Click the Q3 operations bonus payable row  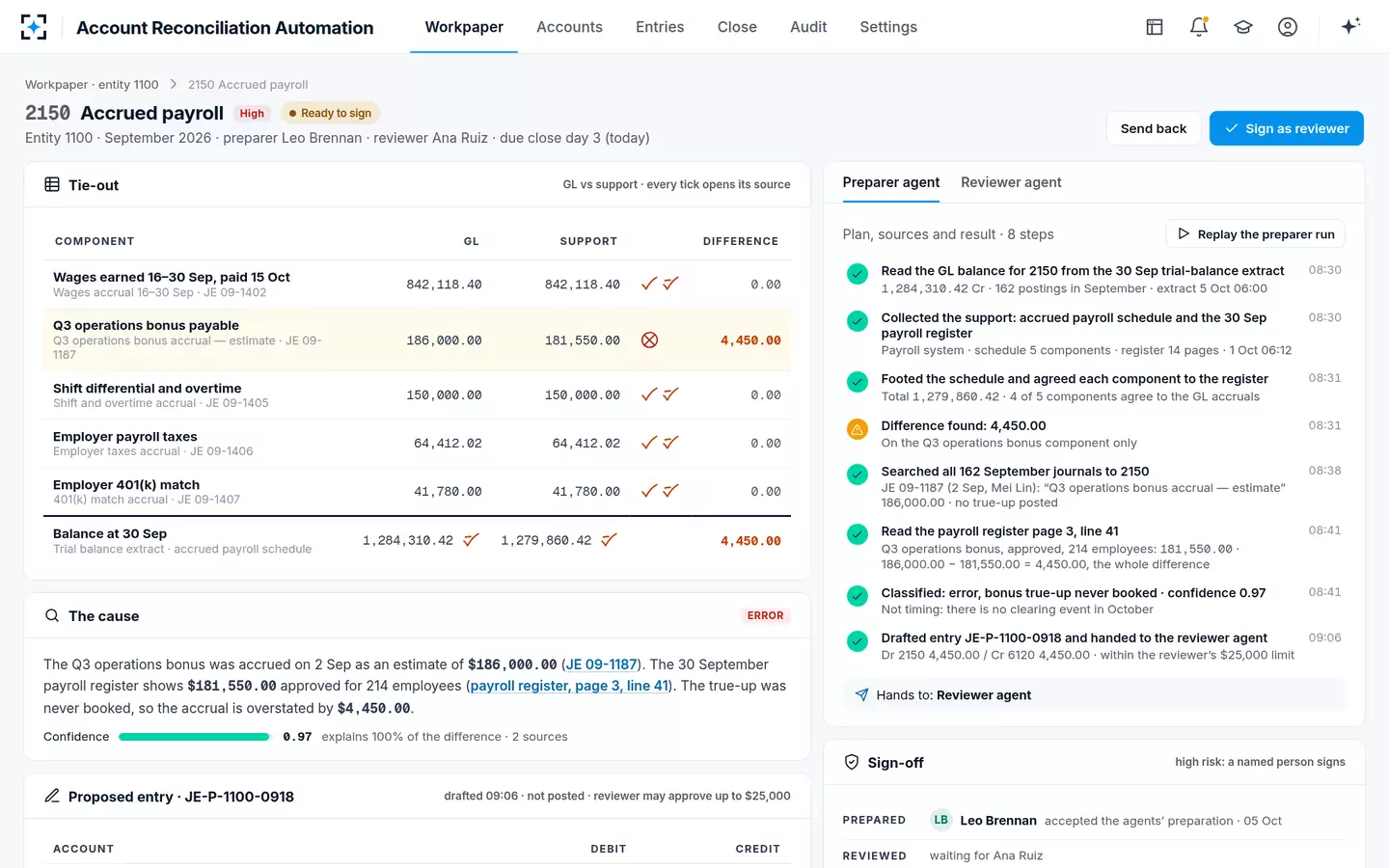pos(417,339)
